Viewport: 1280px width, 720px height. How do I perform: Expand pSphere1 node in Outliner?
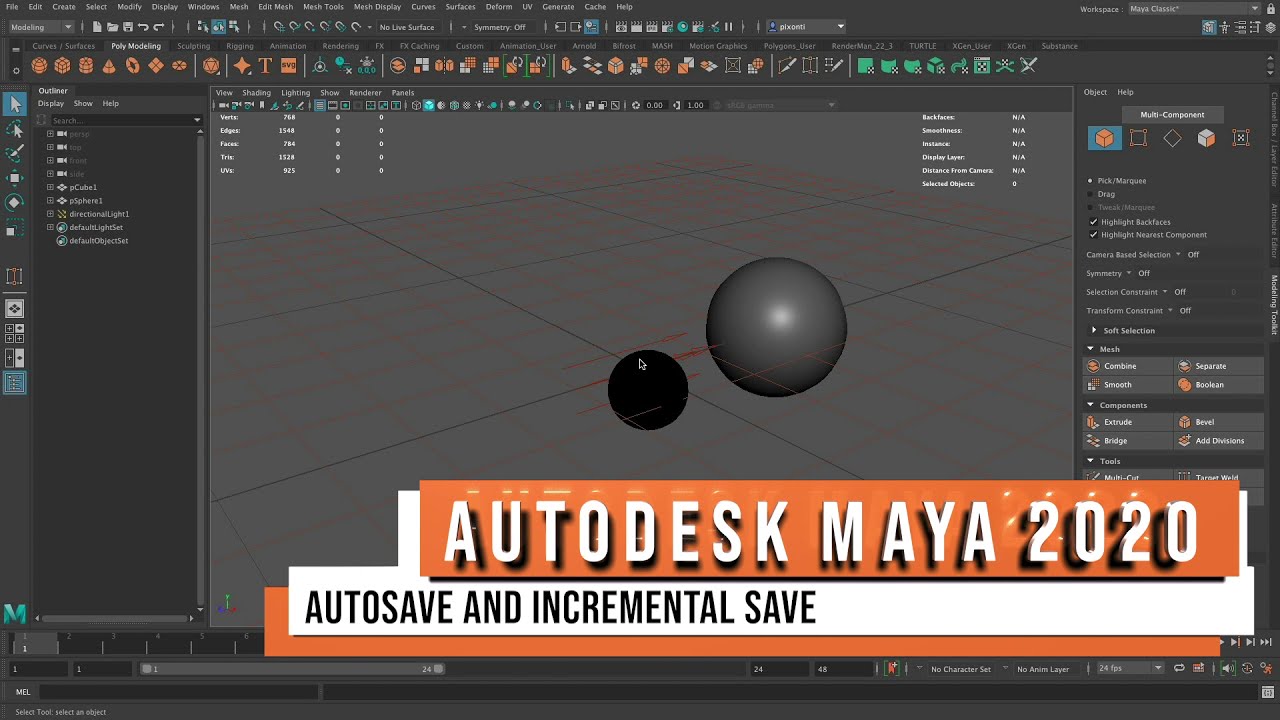[50, 201]
